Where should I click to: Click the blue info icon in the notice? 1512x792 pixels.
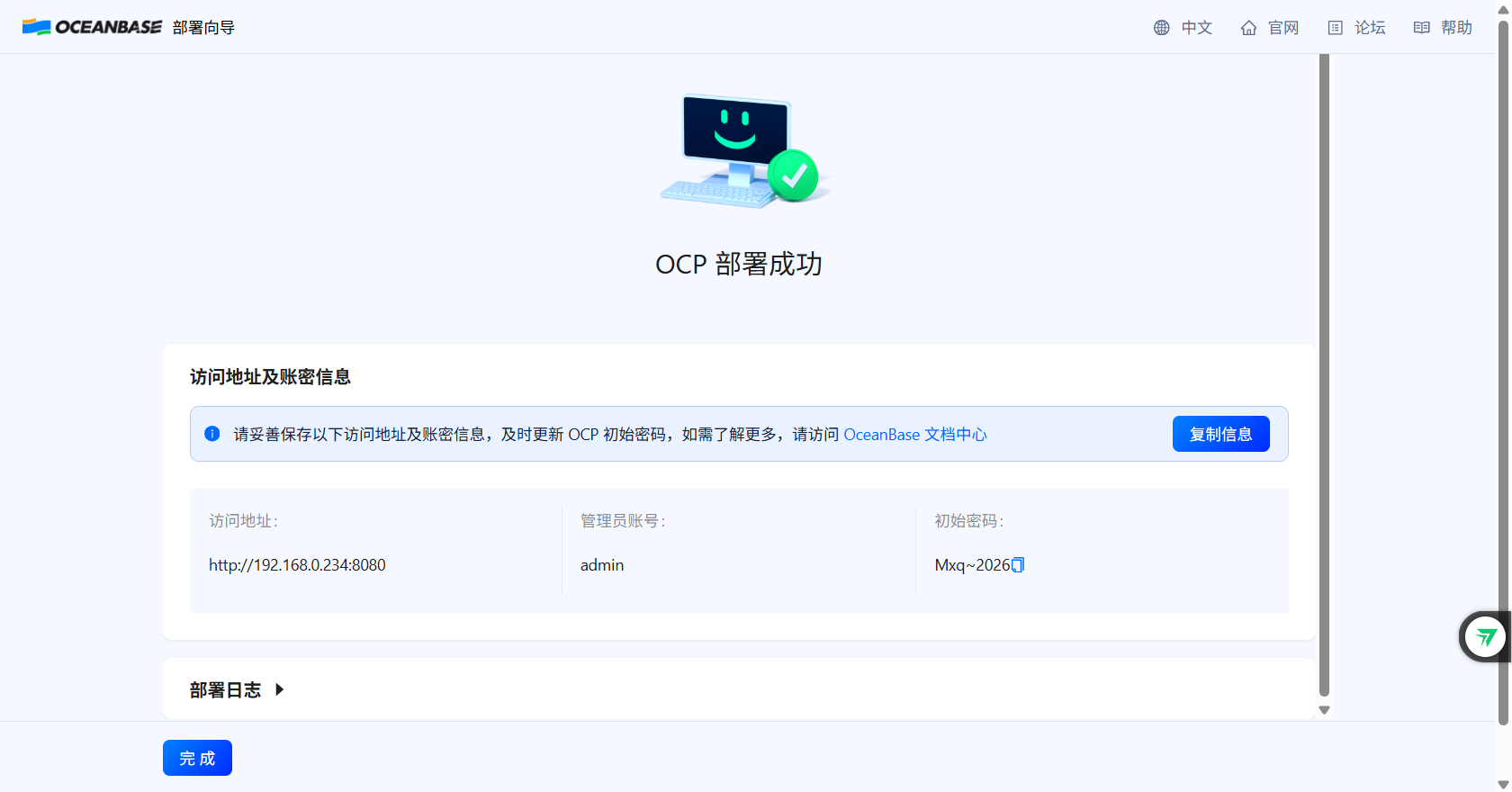pos(212,434)
